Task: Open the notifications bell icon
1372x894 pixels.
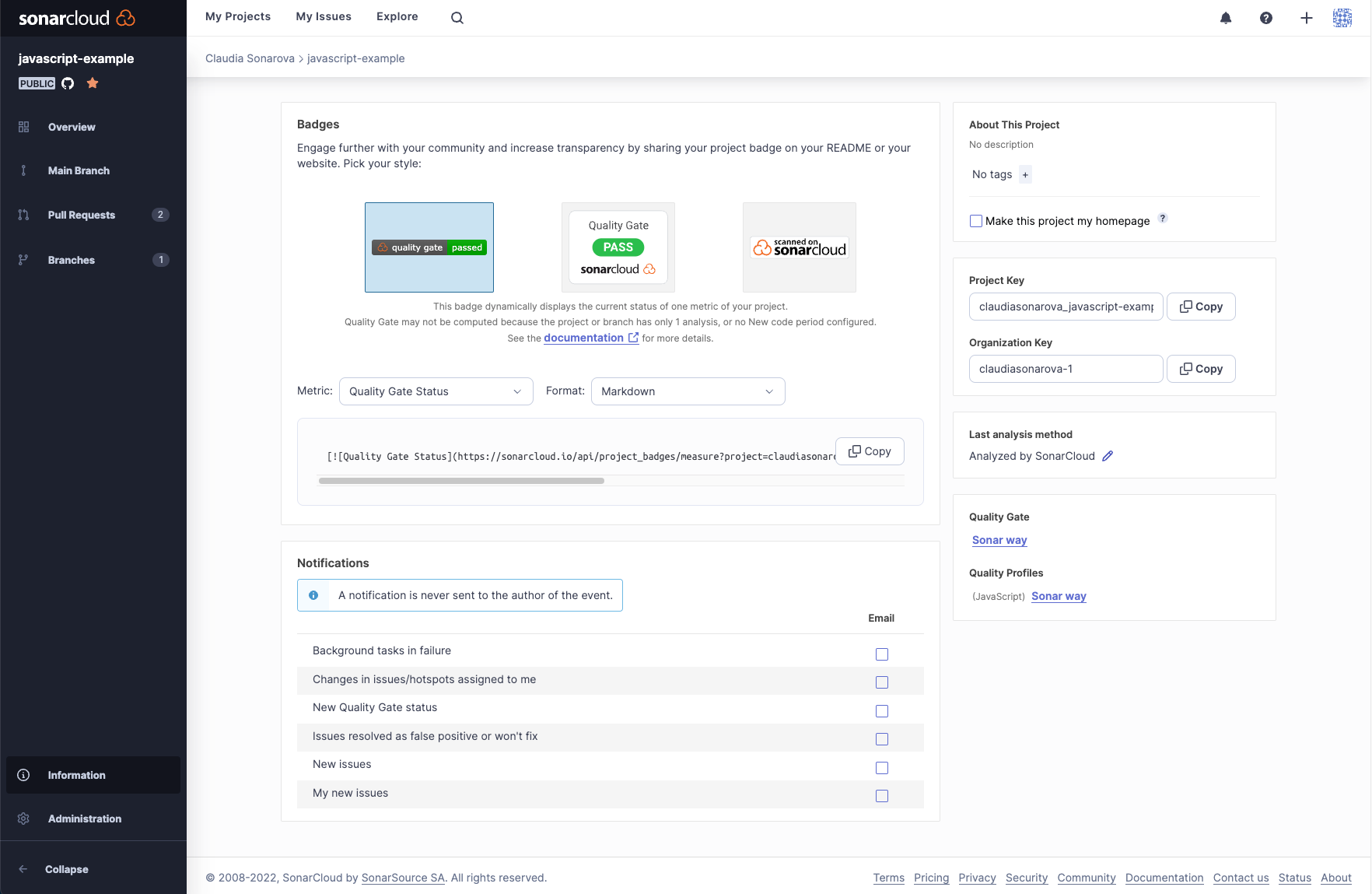Action: pos(1226,18)
